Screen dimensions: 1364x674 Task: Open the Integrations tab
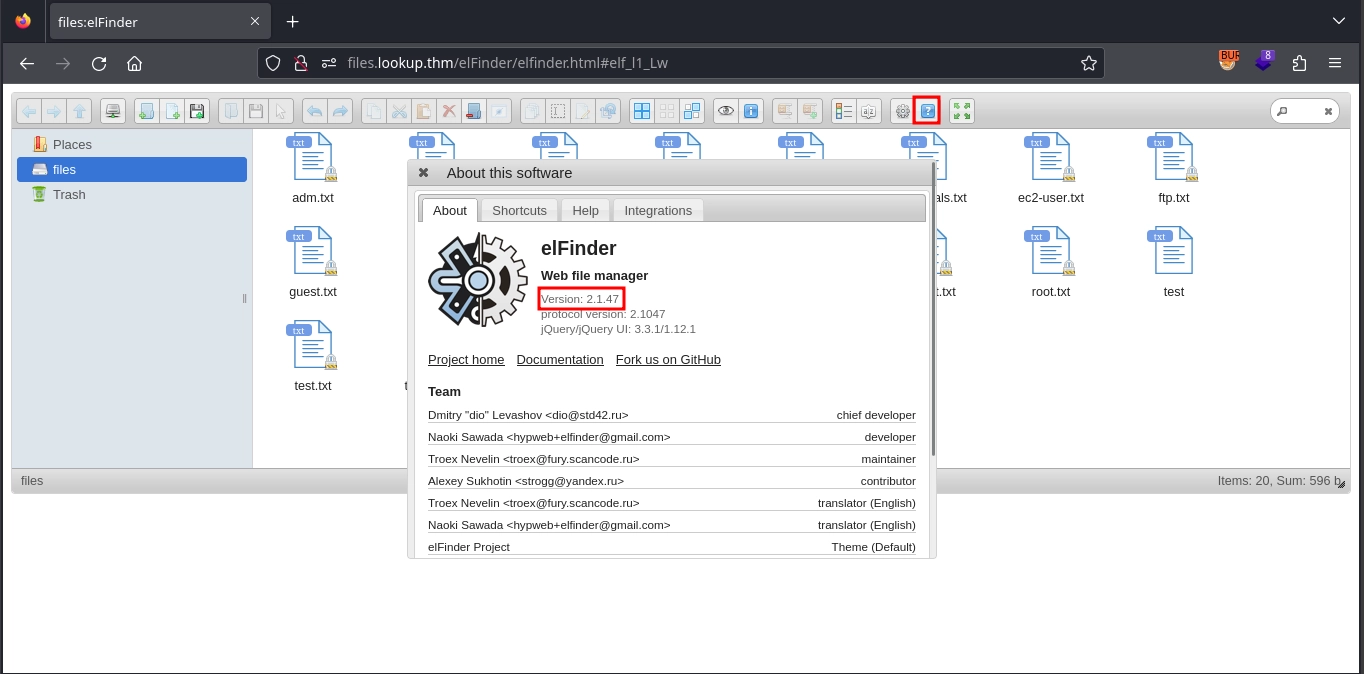(x=658, y=210)
